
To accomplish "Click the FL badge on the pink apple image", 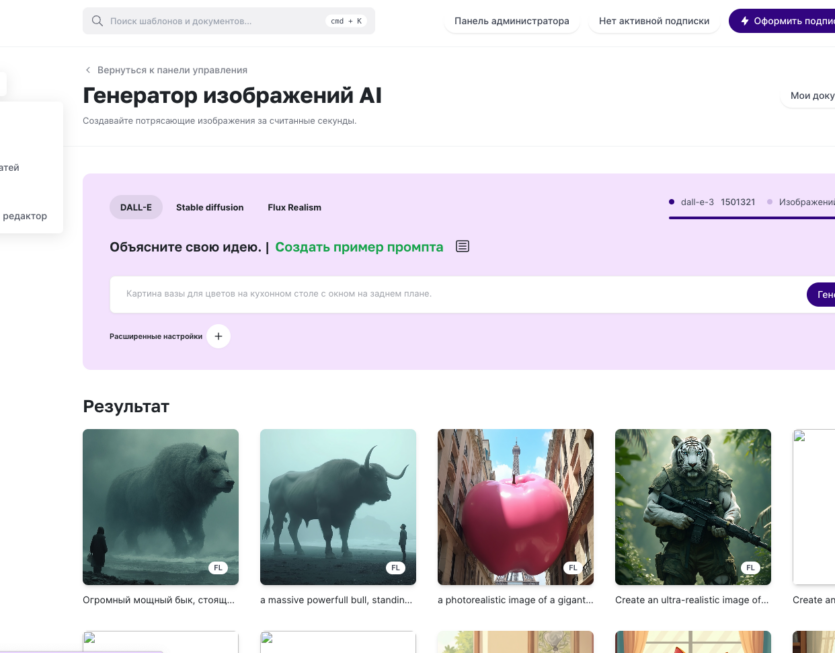I will (571, 566).
